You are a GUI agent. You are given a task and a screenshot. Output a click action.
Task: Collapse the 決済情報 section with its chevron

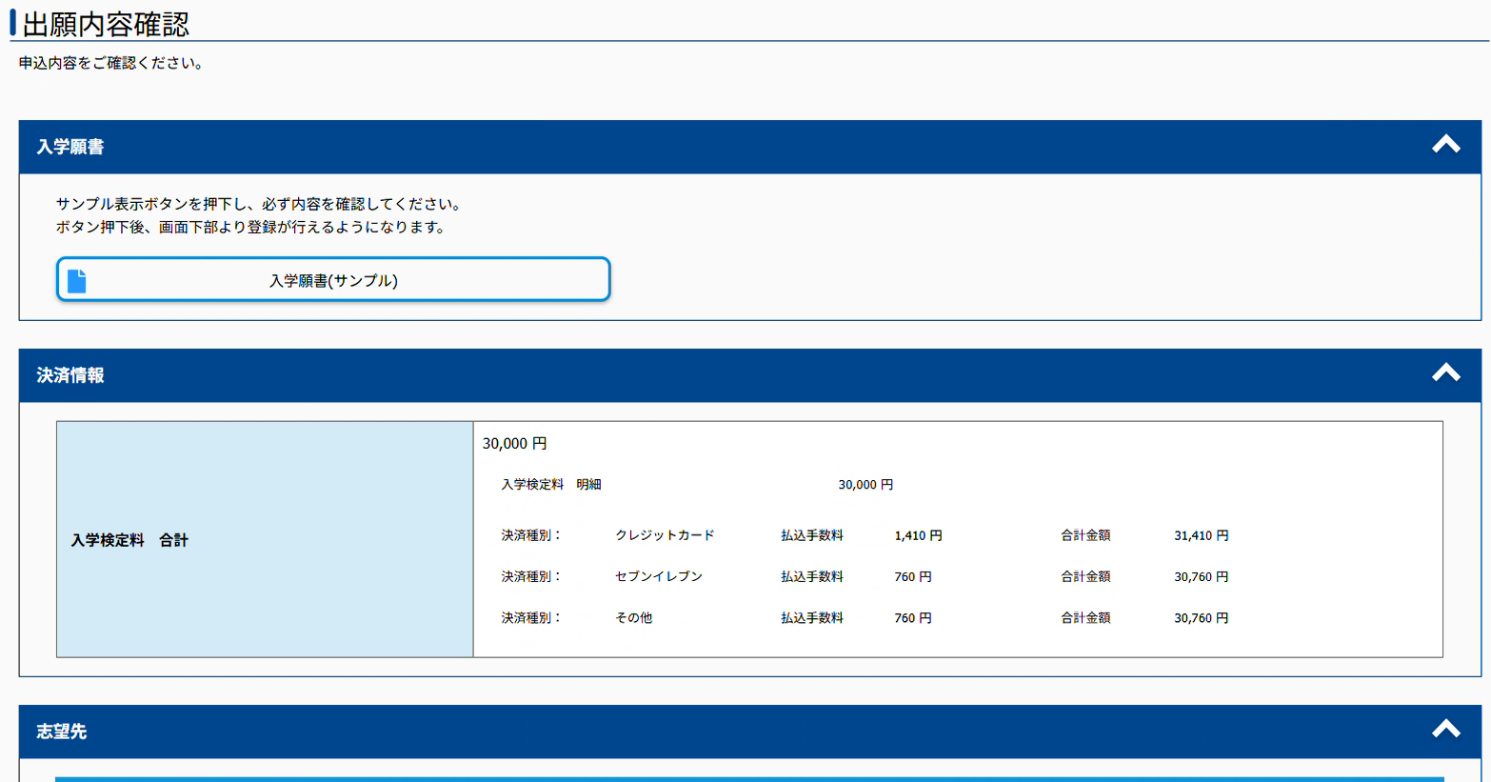(x=1445, y=374)
